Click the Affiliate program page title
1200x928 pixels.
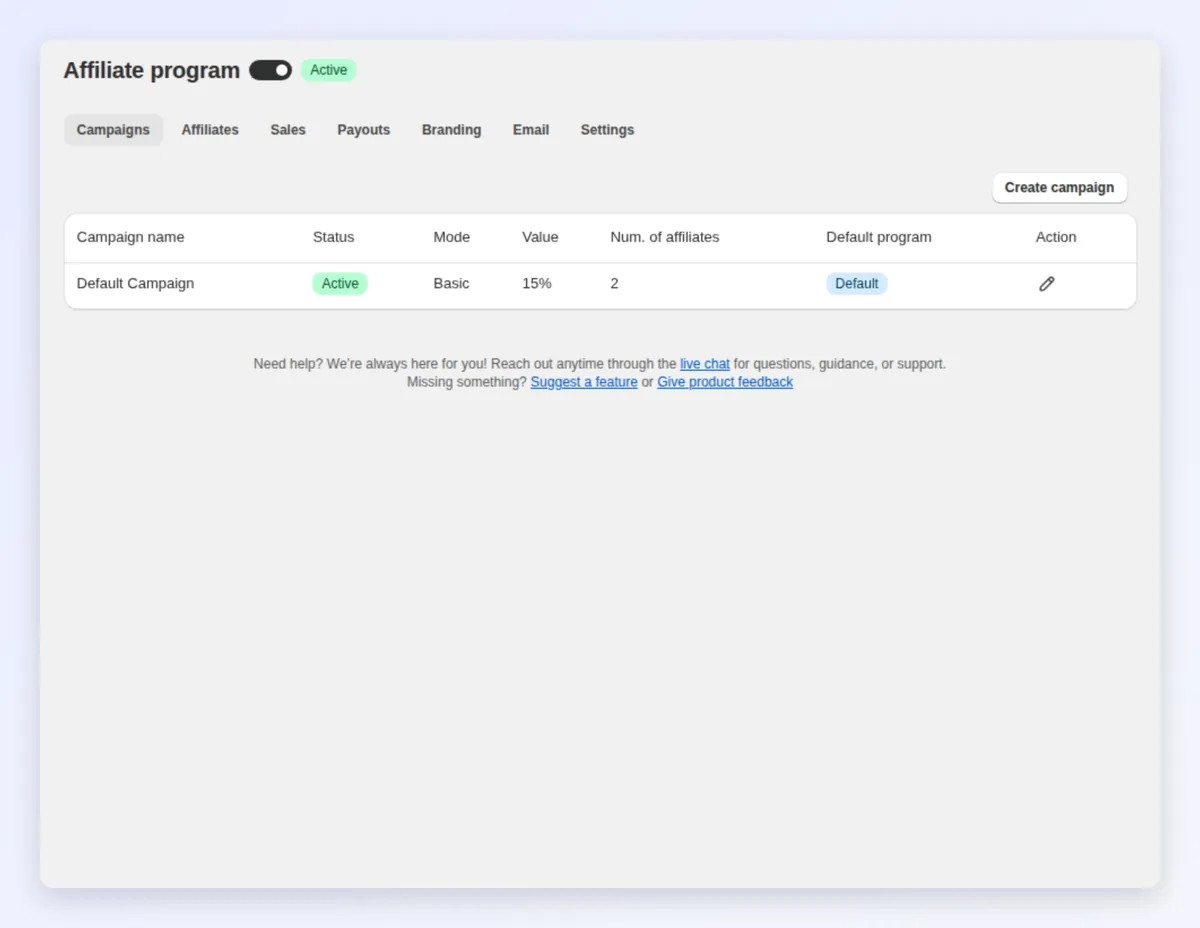(152, 70)
